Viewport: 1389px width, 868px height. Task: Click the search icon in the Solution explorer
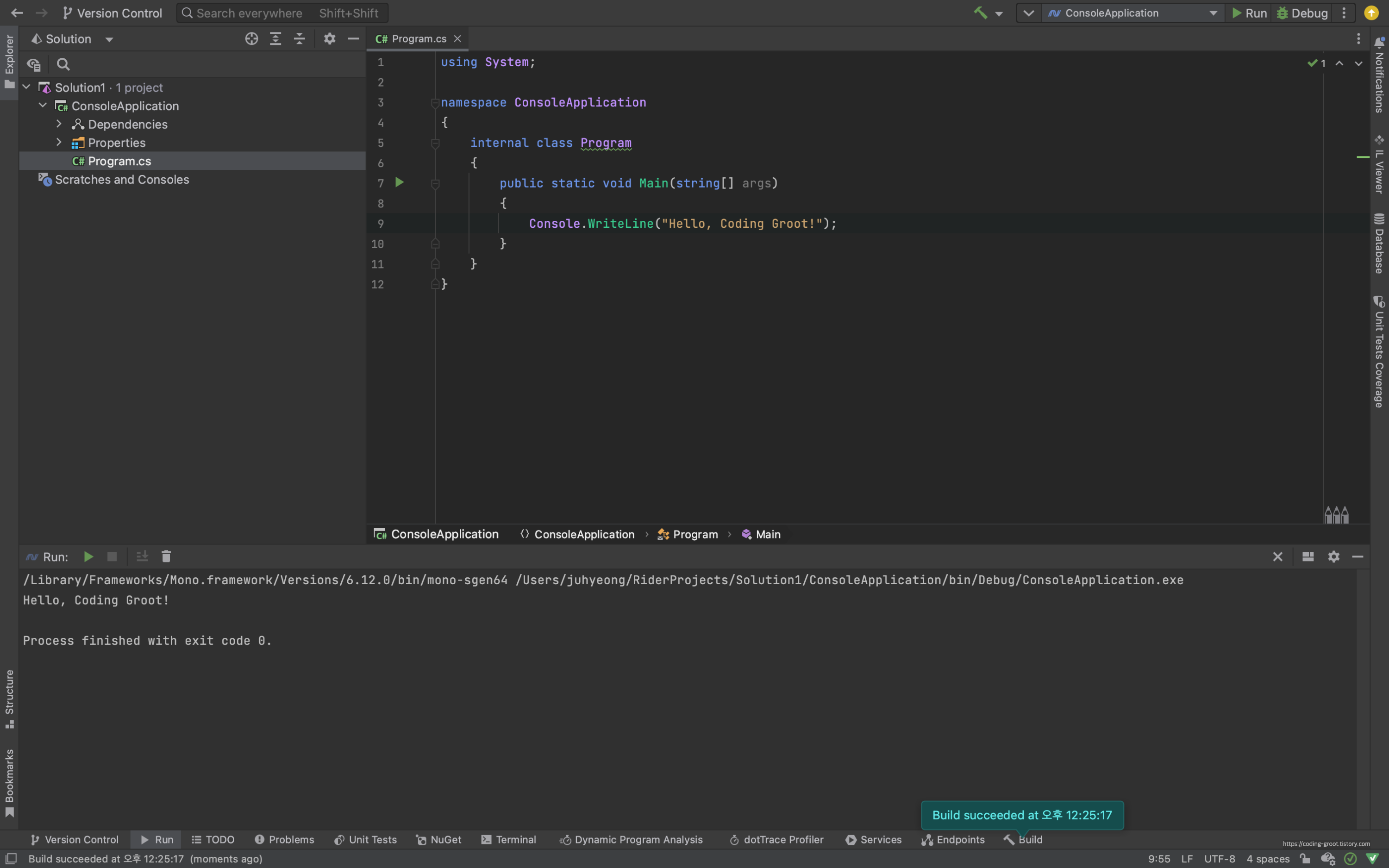(63, 64)
